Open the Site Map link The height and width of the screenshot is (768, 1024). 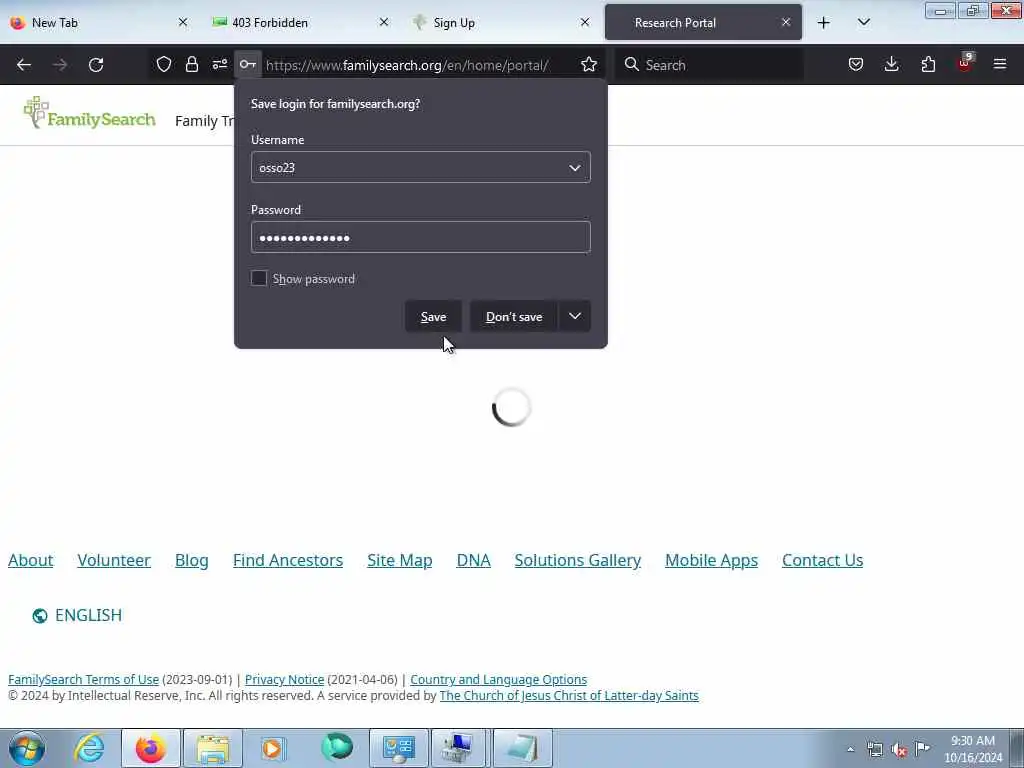[400, 560]
